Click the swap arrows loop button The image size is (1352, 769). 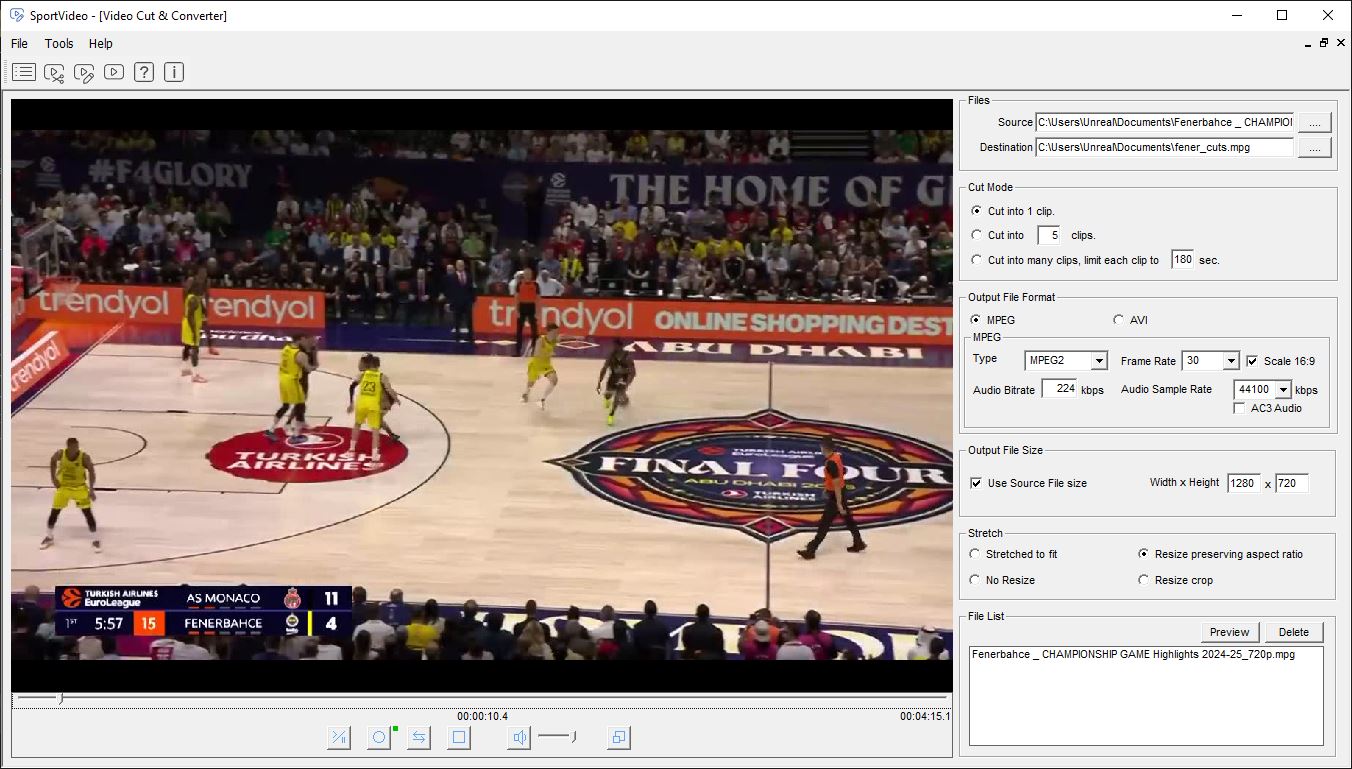pos(419,738)
